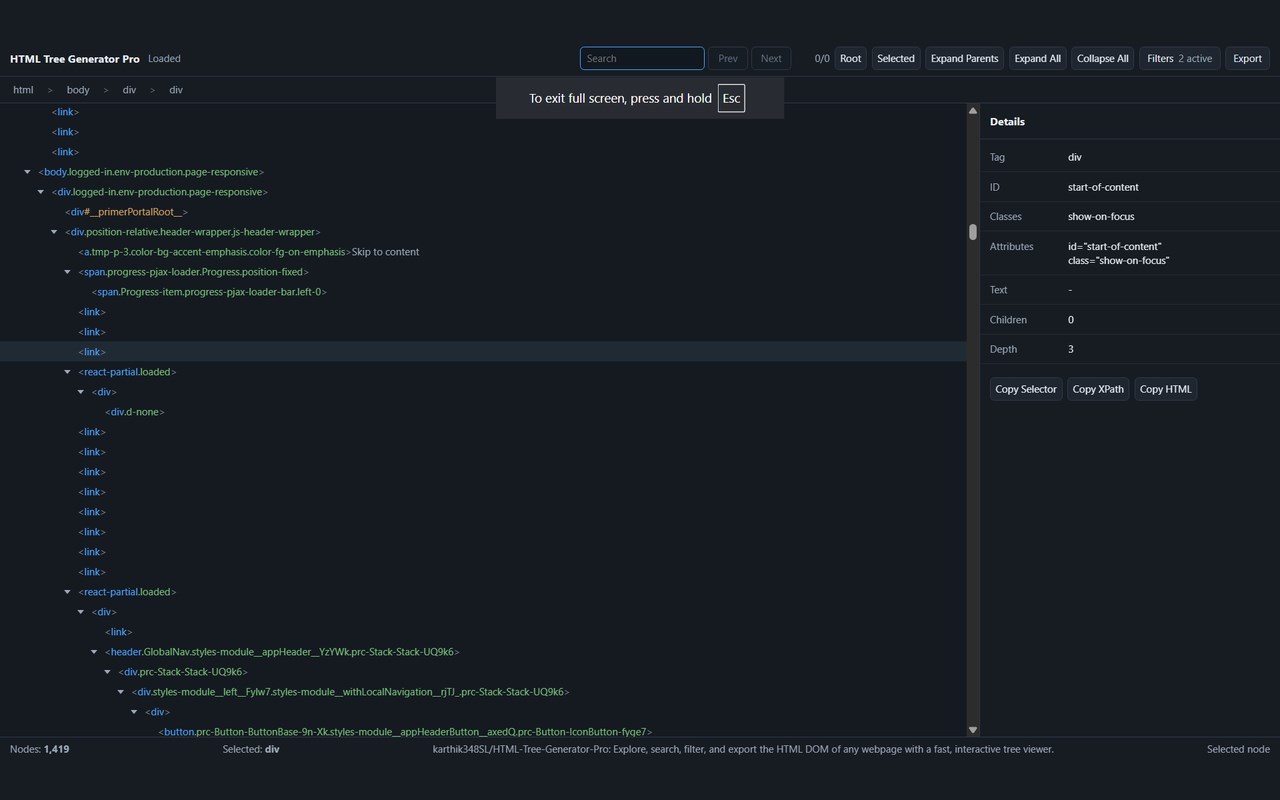
Task: Click the 'Details' panel heading
Action: tap(1007, 122)
